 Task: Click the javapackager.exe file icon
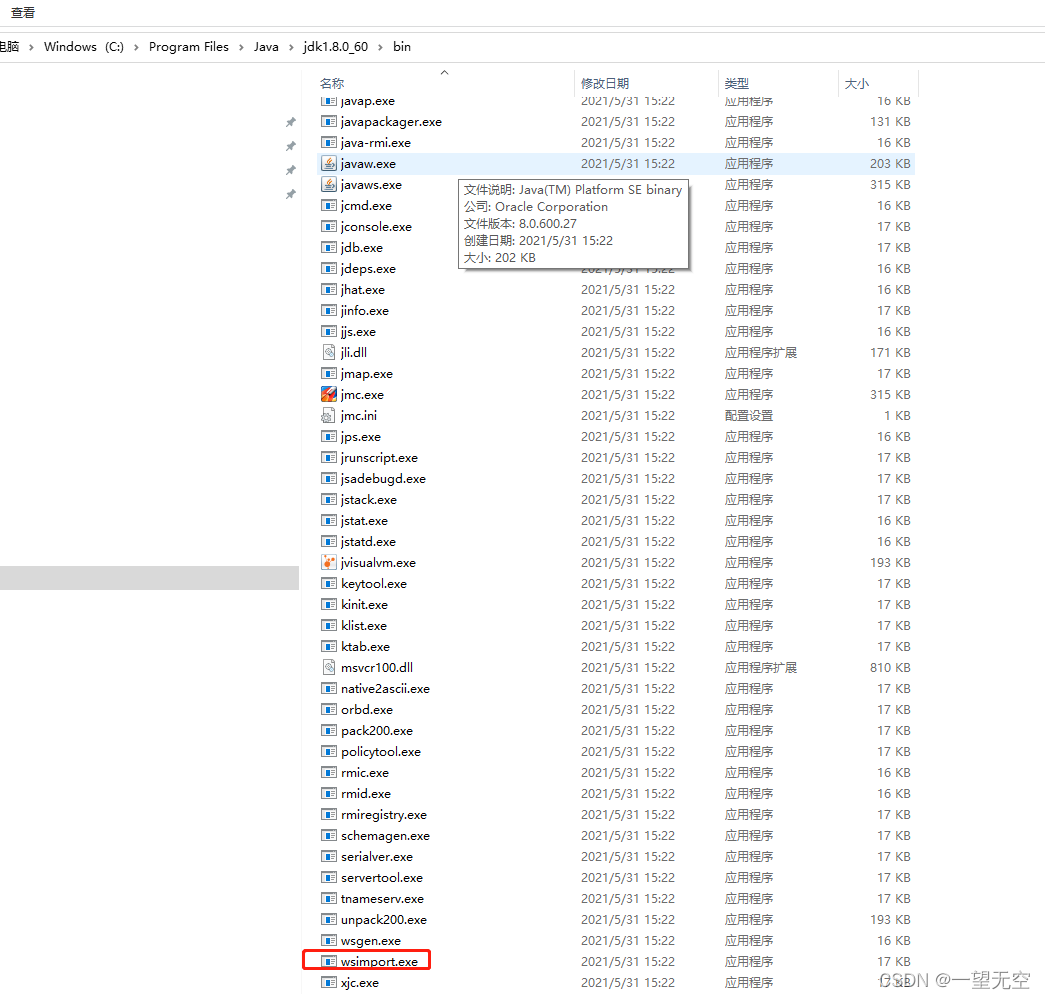[329, 121]
